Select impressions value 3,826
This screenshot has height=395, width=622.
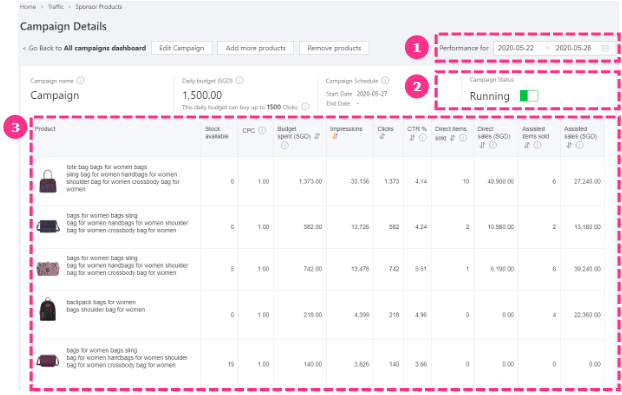point(361,364)
